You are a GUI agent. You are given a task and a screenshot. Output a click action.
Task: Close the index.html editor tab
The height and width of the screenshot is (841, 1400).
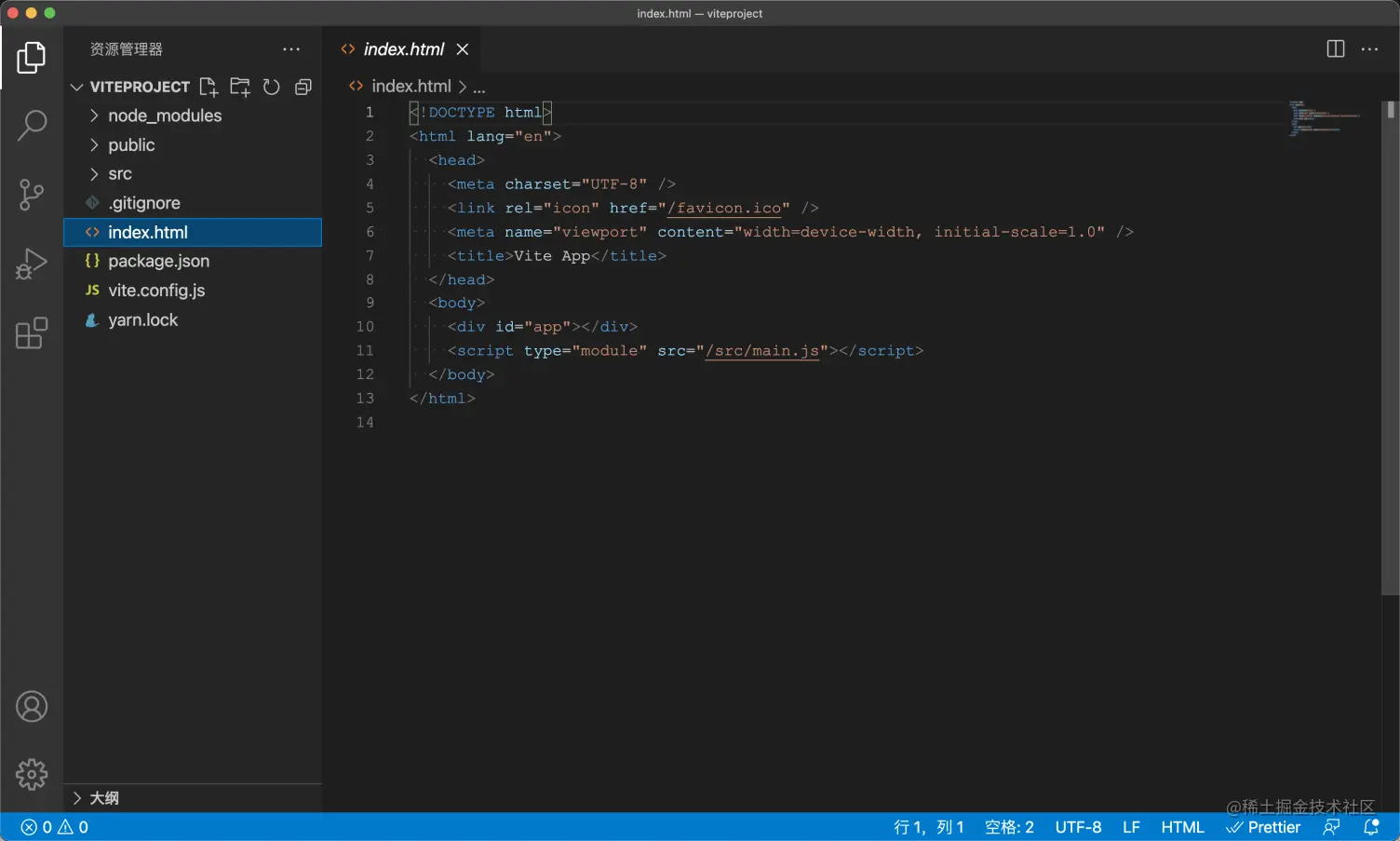[463, 49]
